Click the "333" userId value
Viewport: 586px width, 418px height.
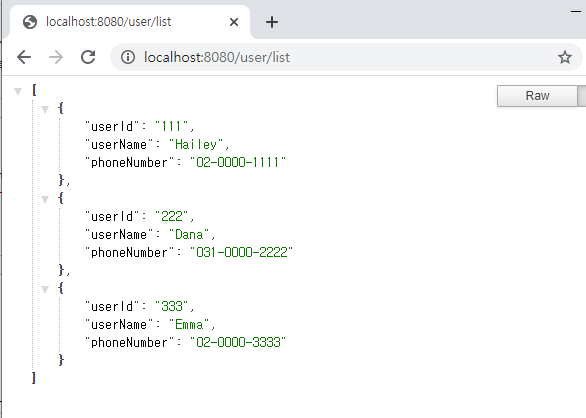171,306
